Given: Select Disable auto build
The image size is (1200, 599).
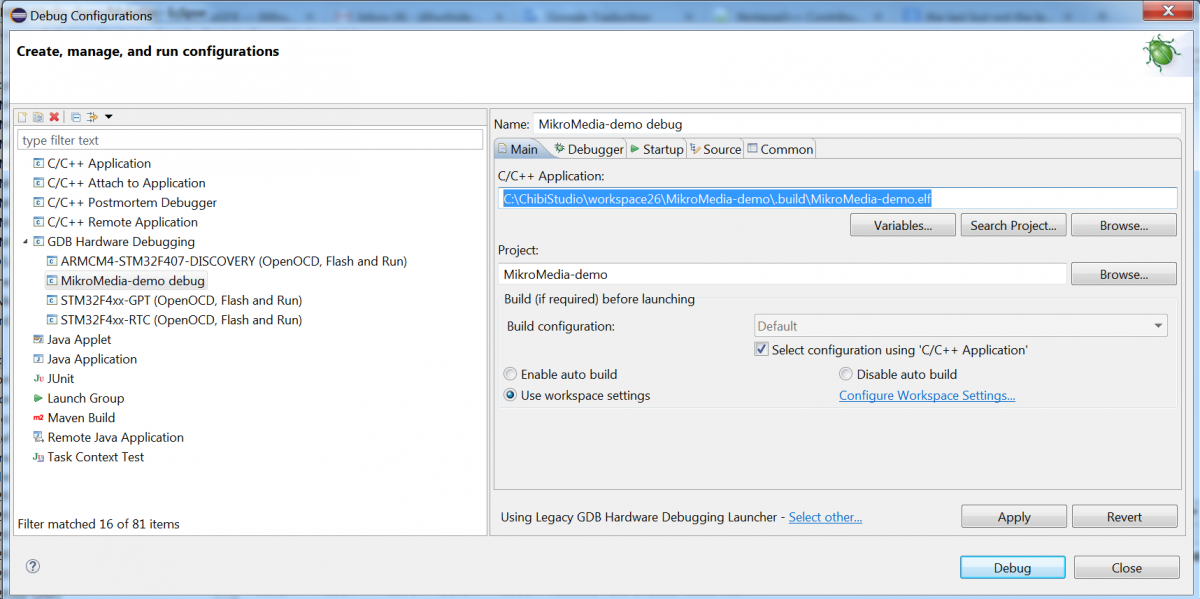Looking at the screenshot, I should click(x=846, y=373).
